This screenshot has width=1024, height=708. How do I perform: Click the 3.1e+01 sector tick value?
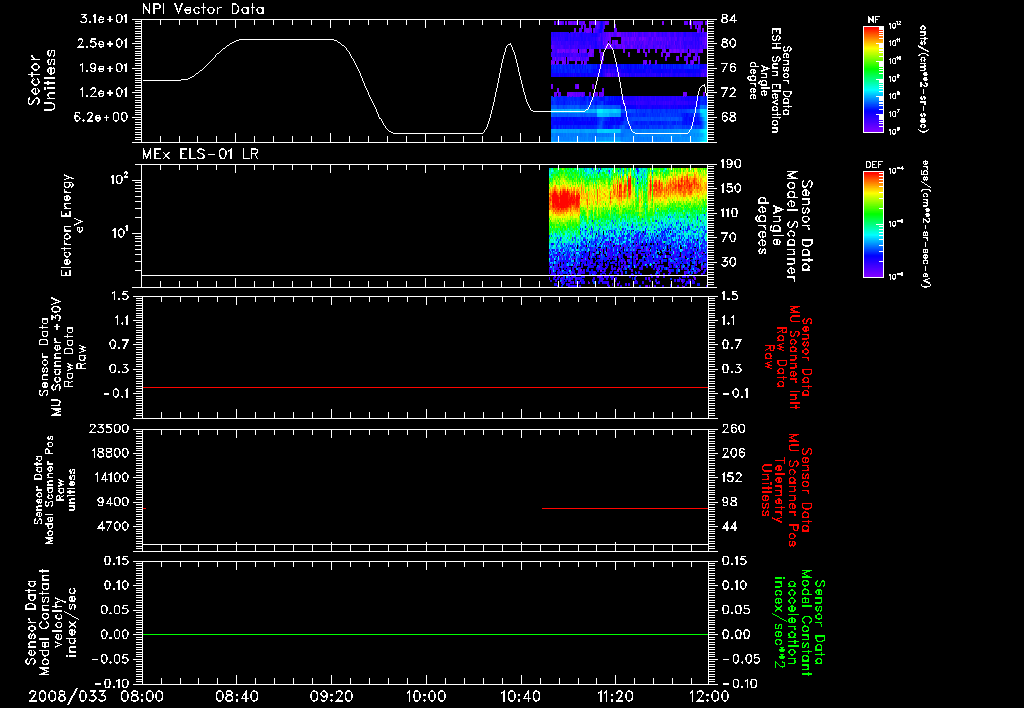click(103, 18)
